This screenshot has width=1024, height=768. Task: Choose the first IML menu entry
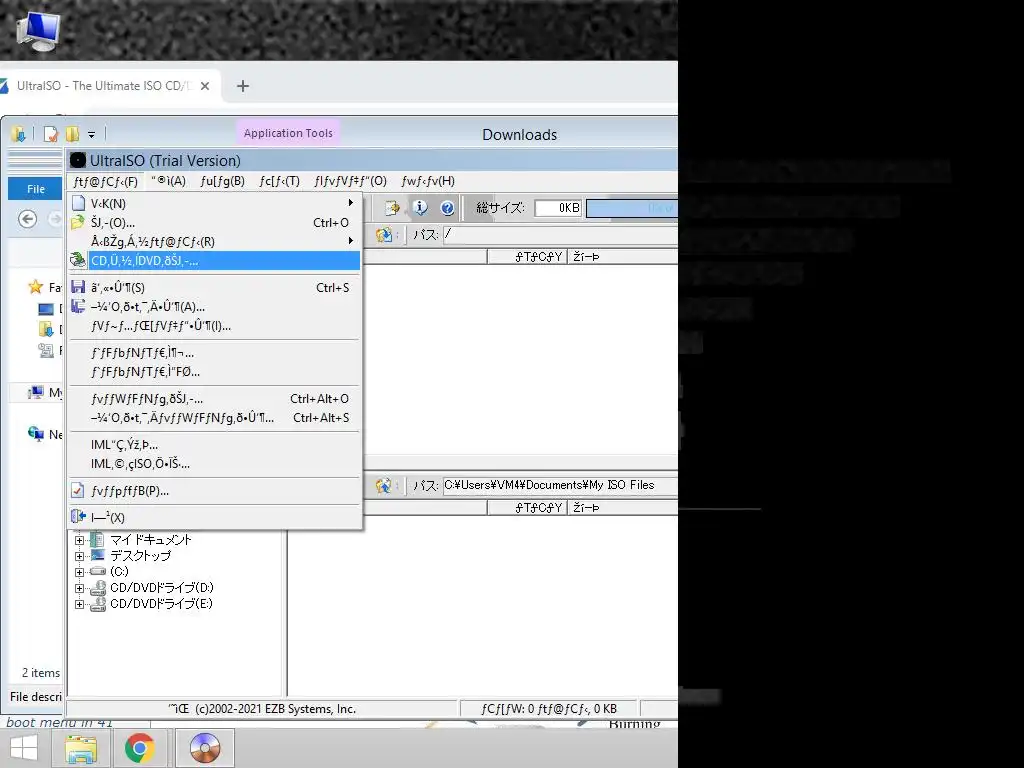click(215, 445)
